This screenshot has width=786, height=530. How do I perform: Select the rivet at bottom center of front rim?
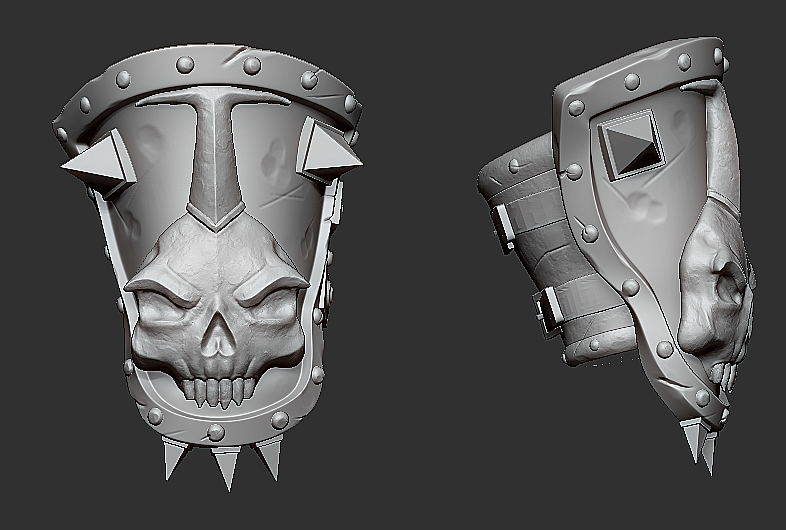[x=216, y=432]
